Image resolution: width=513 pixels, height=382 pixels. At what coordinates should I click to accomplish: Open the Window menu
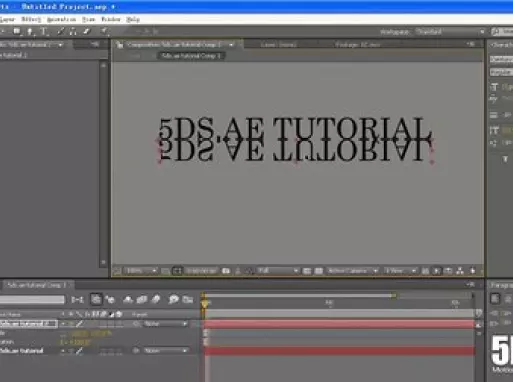click(111, 19)
